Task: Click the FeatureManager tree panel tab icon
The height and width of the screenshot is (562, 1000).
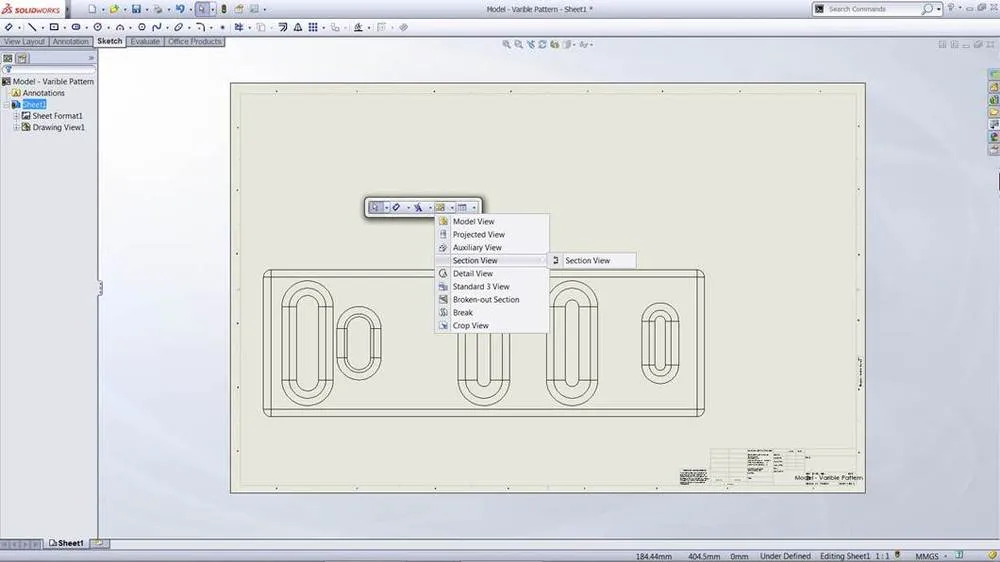Action: 8,58
